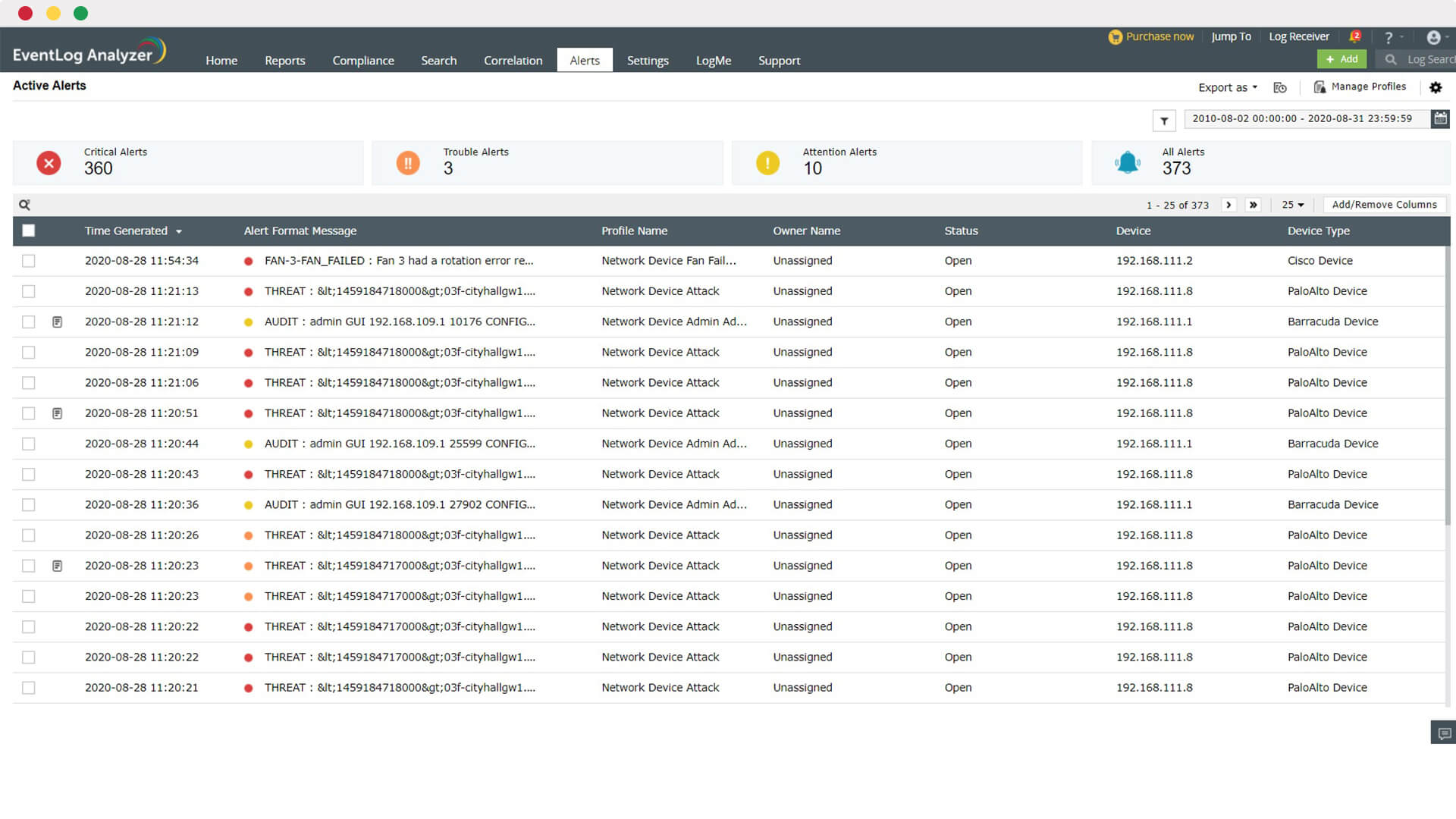This screenshot has width=1456, height=819.
Task: Open the user account dropdown in header
Action: [x=1436, y=37]
